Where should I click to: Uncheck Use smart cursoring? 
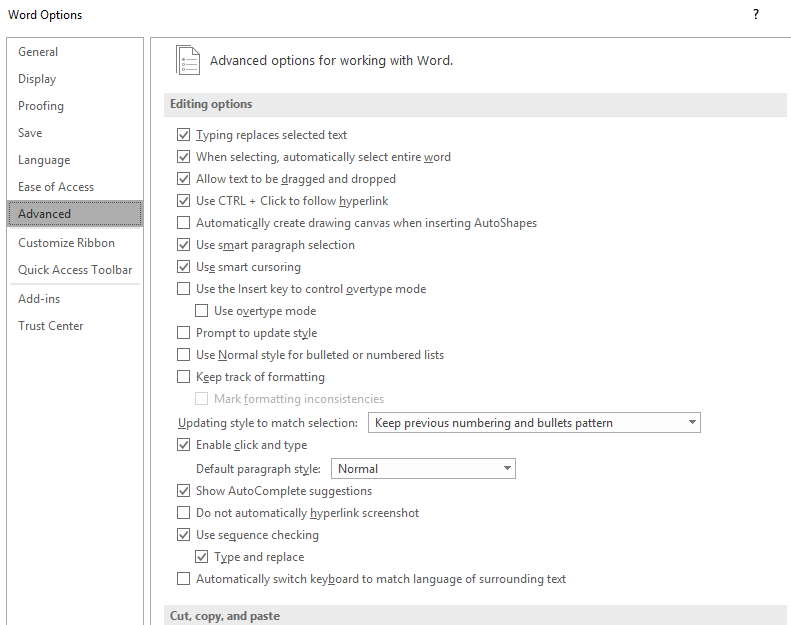pos(184,267)
